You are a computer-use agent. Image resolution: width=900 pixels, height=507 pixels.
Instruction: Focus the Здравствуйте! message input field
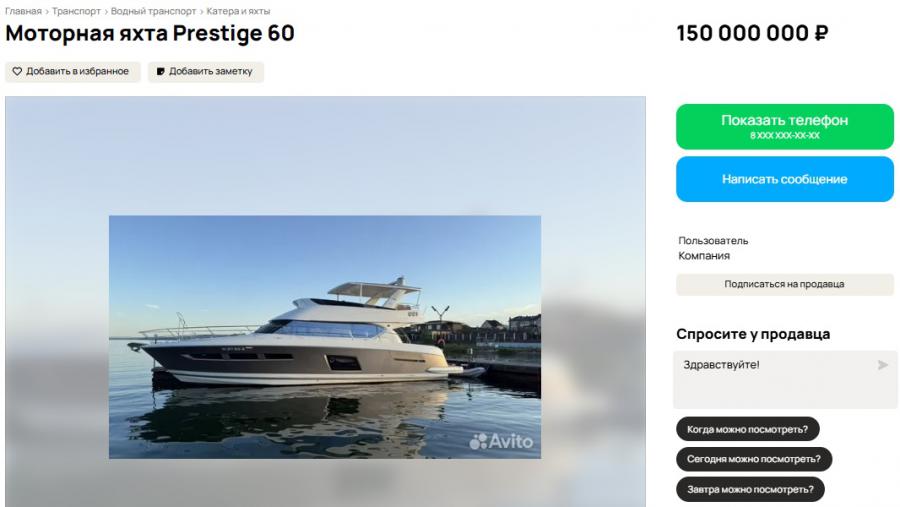pos(785,380)
